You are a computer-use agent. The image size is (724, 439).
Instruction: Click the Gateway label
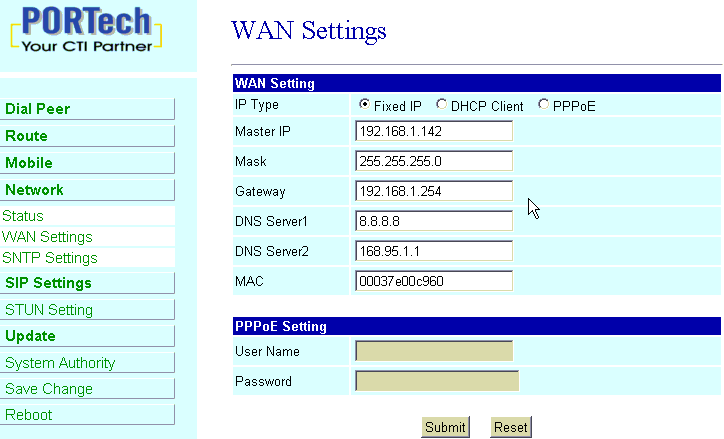[x=260, y=191]
